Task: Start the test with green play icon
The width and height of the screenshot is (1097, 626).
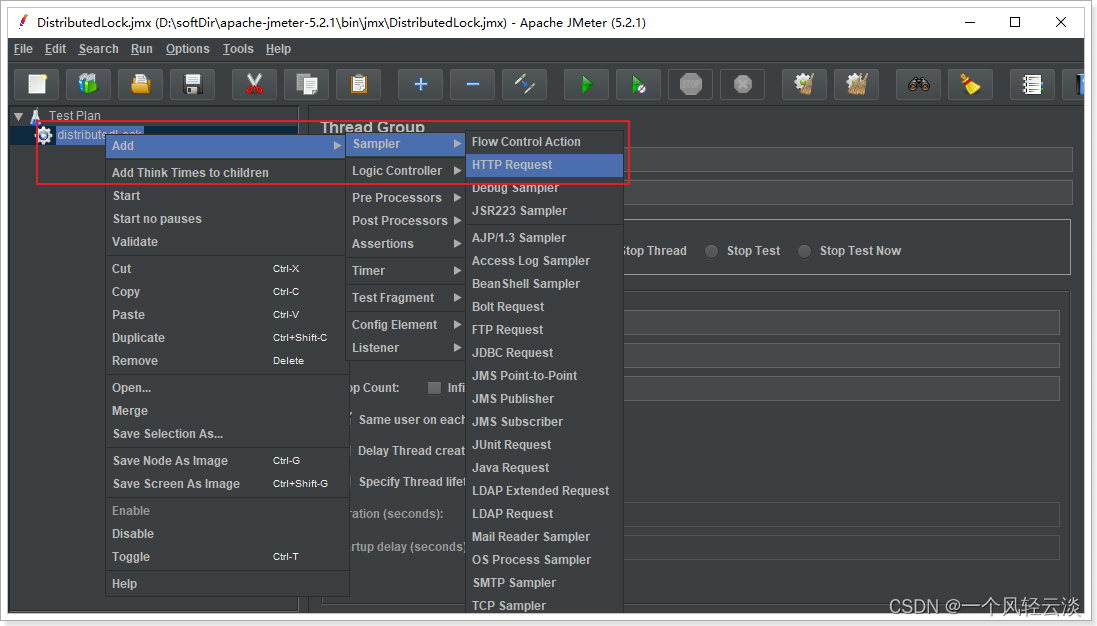Action: 586,85
